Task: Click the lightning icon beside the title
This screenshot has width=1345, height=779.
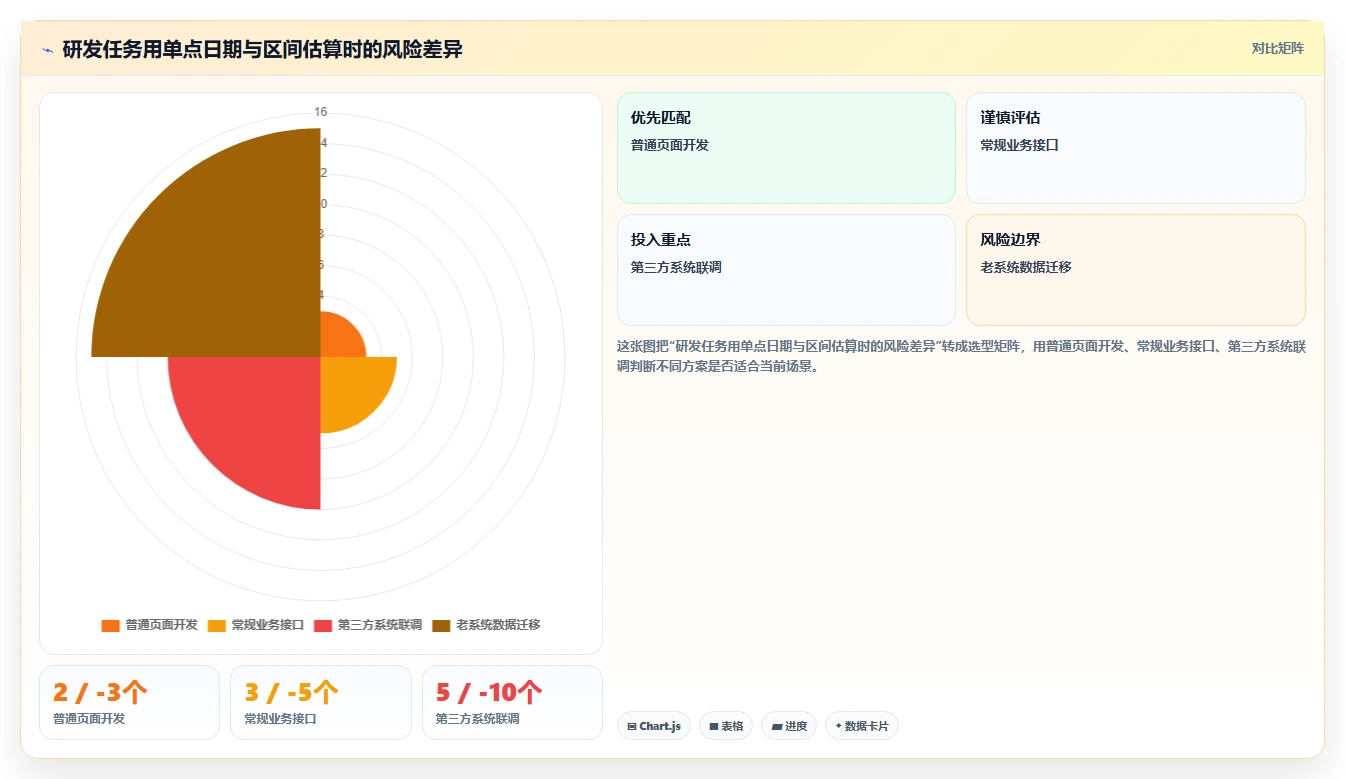Action: coord(47,49)
